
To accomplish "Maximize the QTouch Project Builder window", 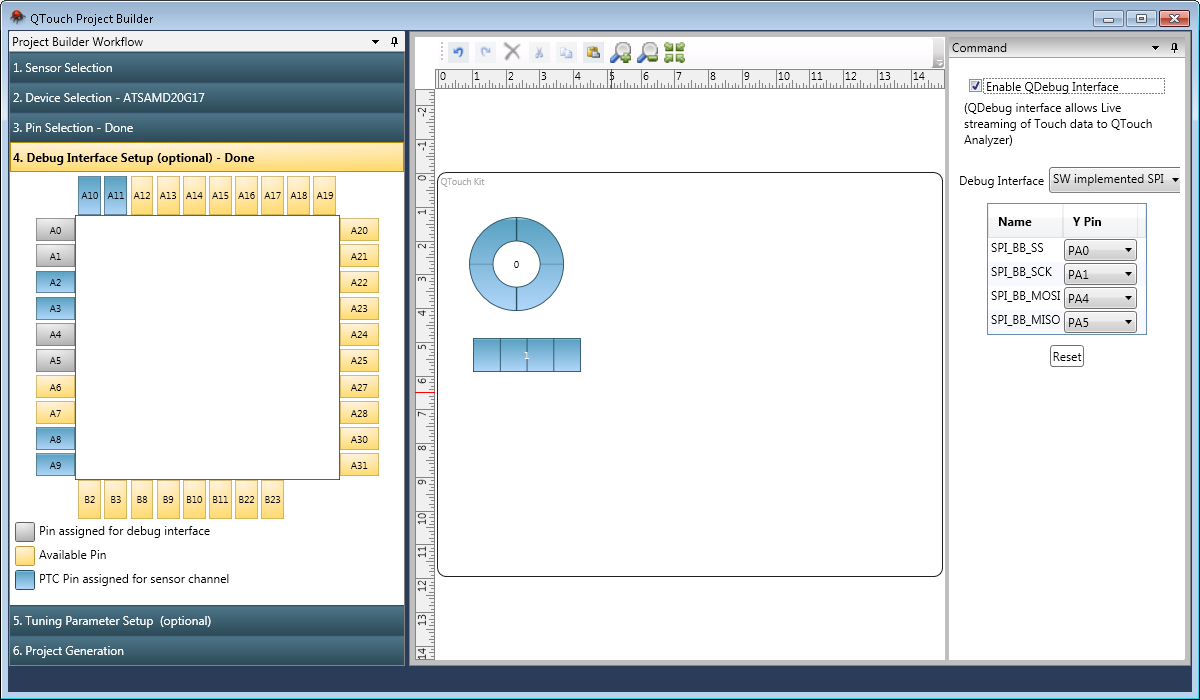I will [1141, 18].
